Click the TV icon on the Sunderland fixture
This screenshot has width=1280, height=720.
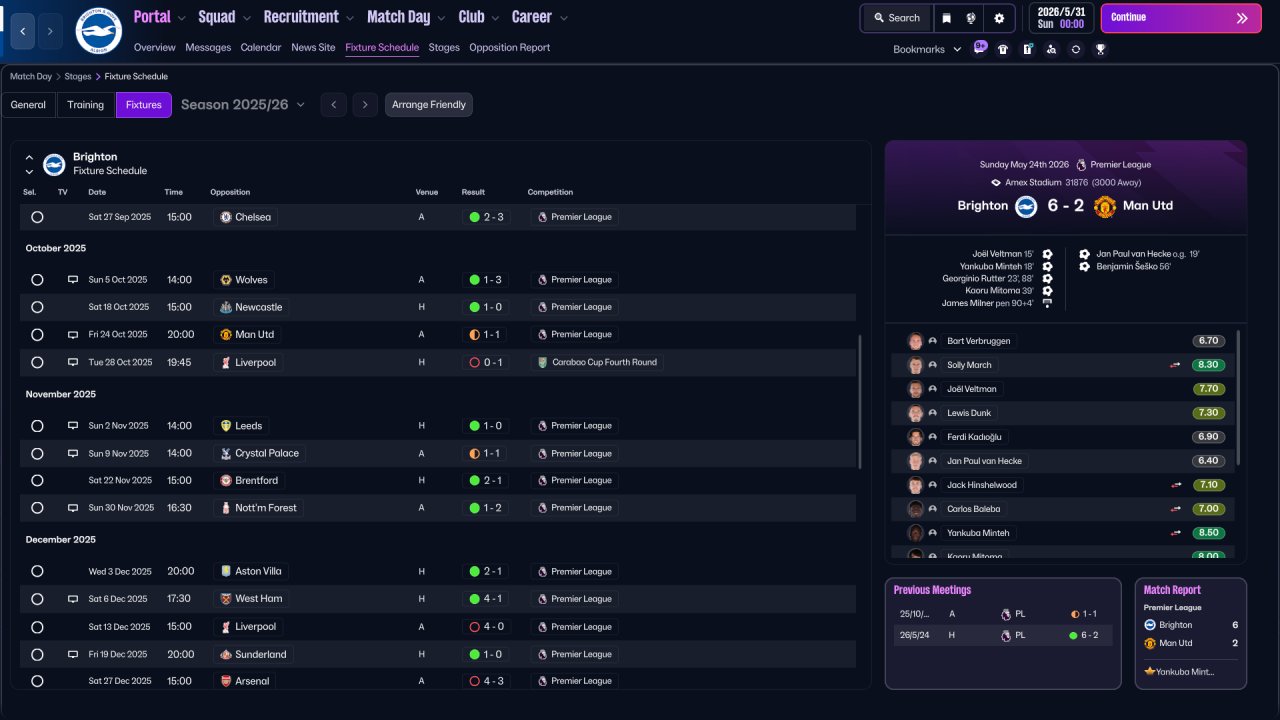coord(72,654)
